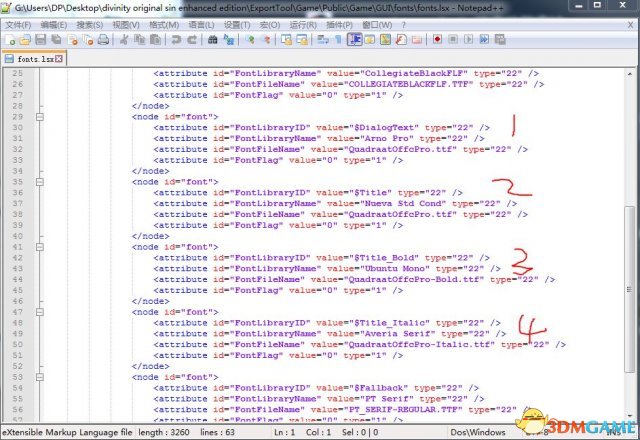Open the 设置(T) menu
Image resolution: width=640 pixels, height=440 pixels.
coord(237,25)
